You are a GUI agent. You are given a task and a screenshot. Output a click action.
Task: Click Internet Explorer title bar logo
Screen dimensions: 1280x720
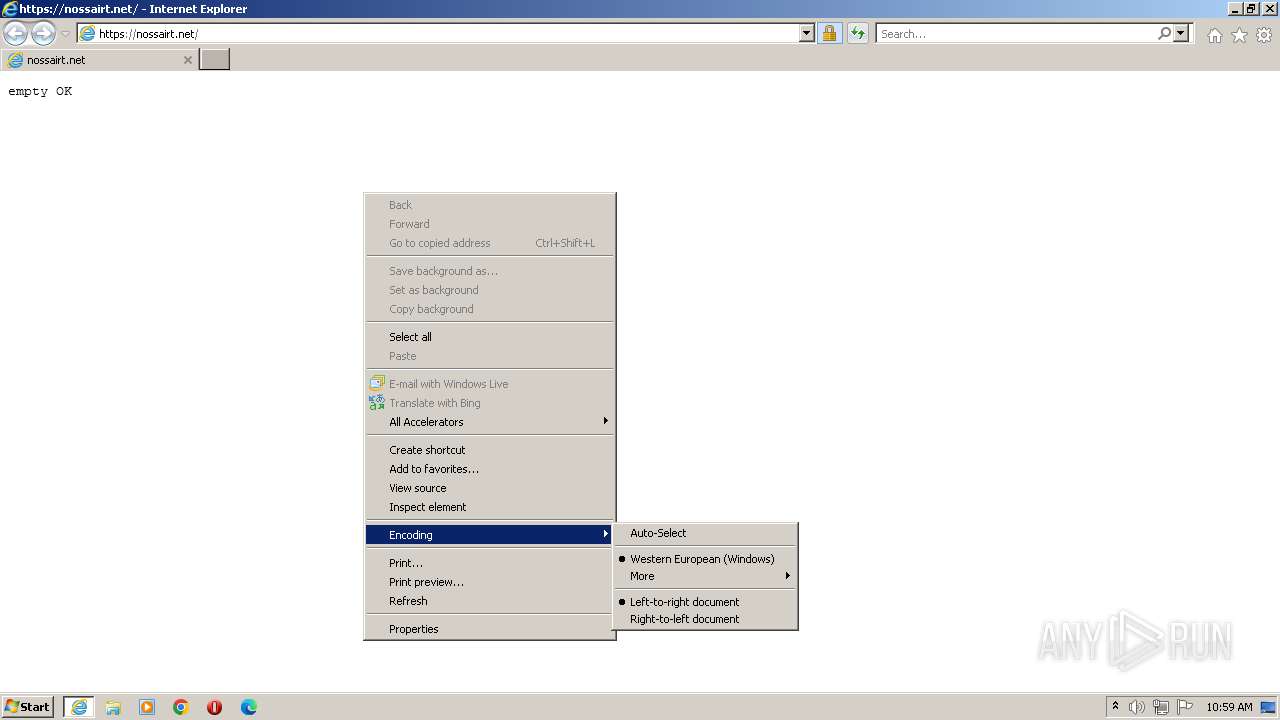click(x=9, y=9)
